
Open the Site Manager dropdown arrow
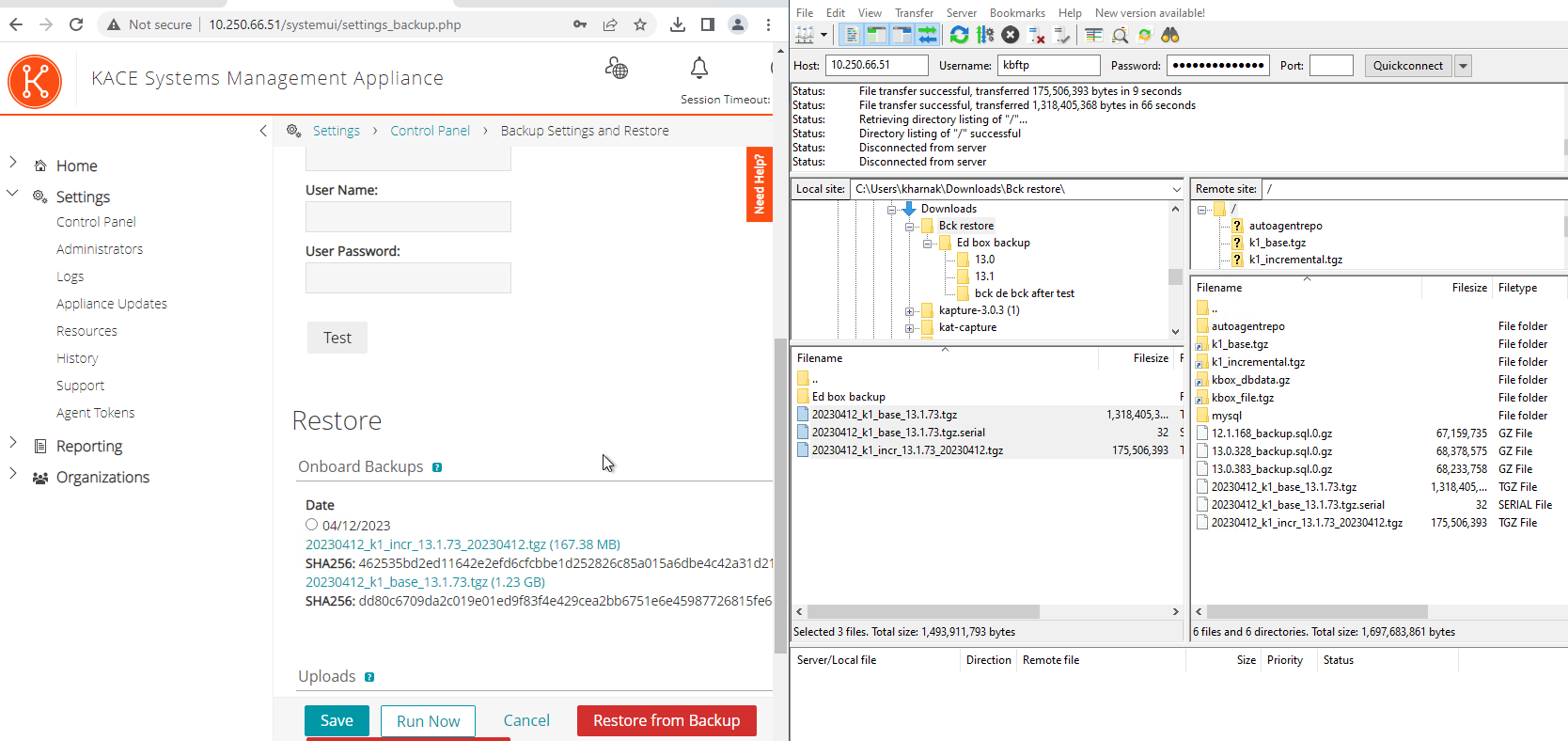click(x=823, y=35)
